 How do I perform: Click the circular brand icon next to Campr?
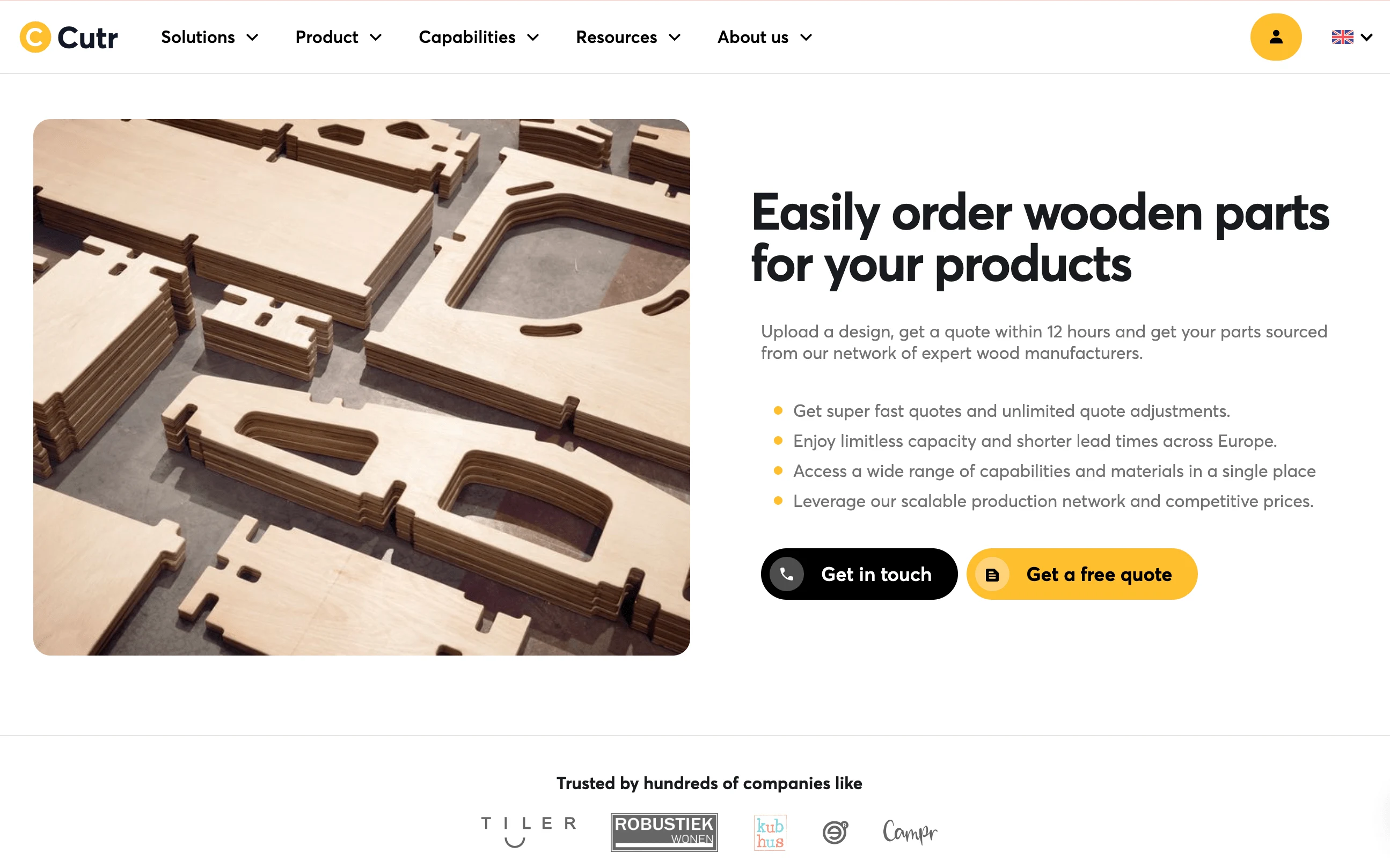[x=835, y=831]
